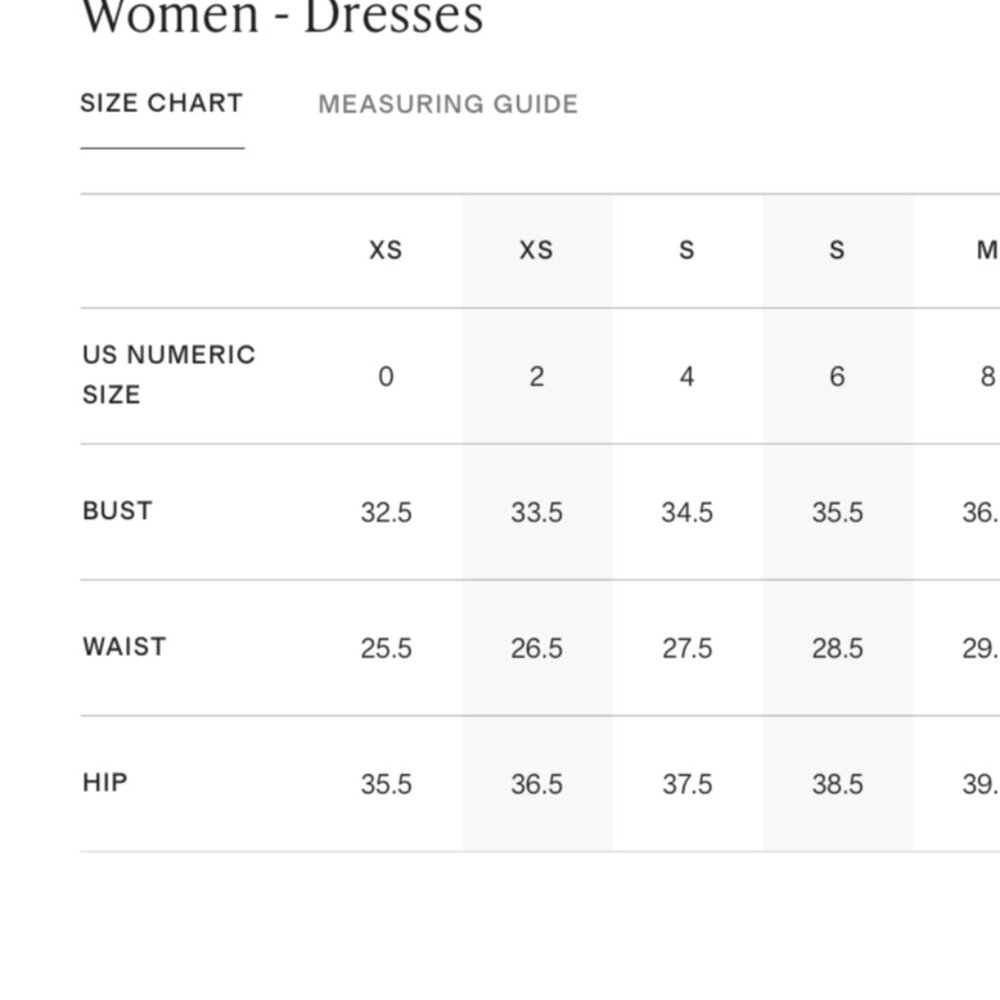Click the Waist row label
Screen dimensions: 1000x1000
124,647
